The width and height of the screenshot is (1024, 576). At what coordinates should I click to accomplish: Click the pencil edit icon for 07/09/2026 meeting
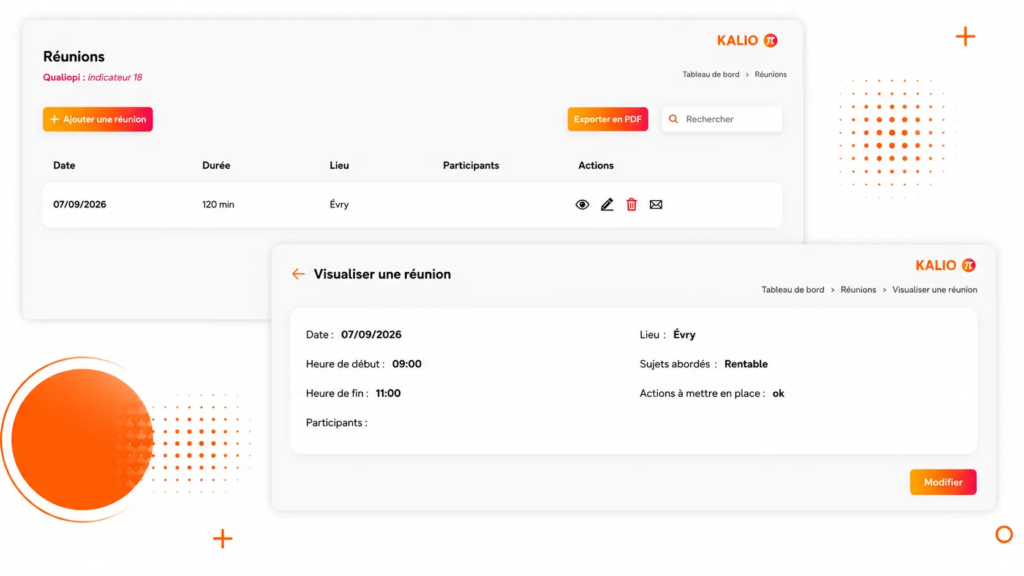pos(607,204)
